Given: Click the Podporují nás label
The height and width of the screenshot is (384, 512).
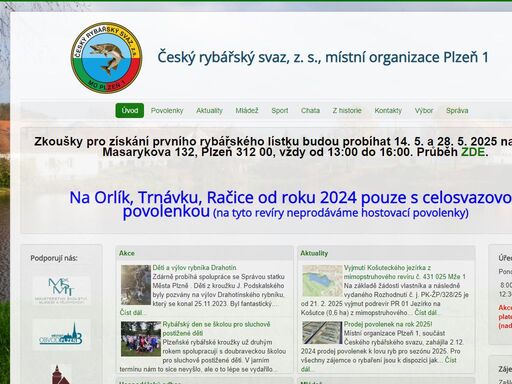Looking at the screenshot, I should pos(54,258).
